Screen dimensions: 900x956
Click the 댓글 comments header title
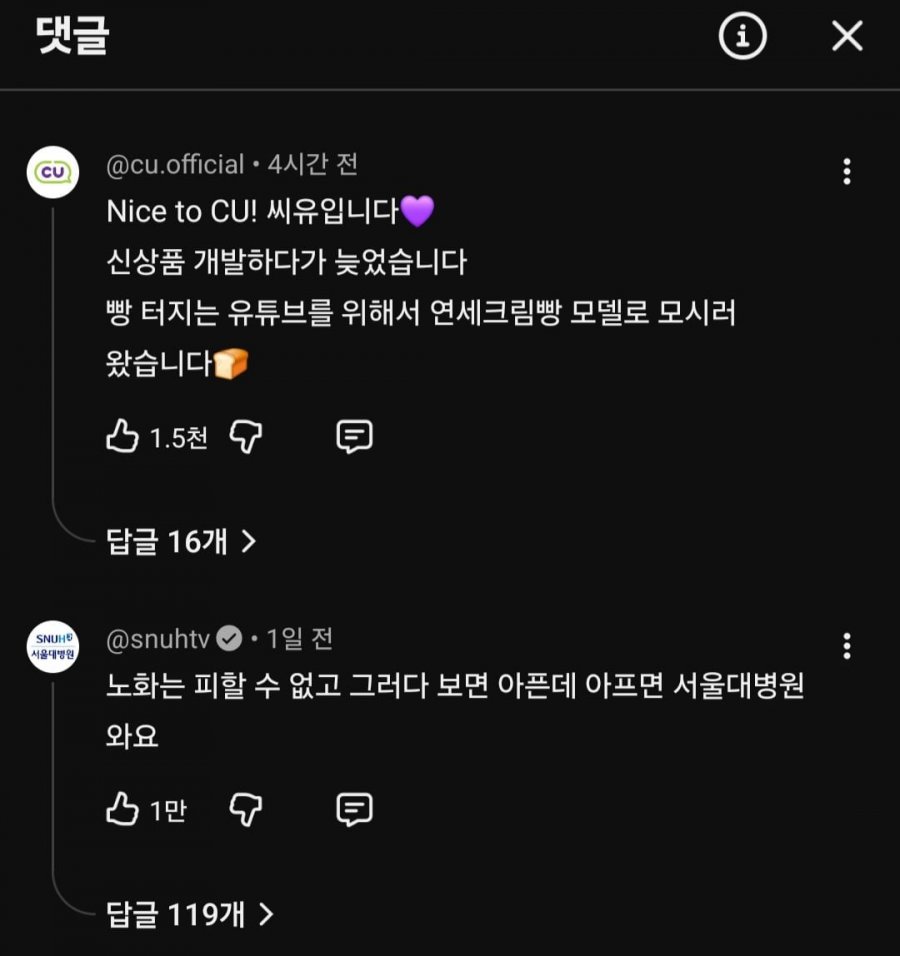coord(72,37)
